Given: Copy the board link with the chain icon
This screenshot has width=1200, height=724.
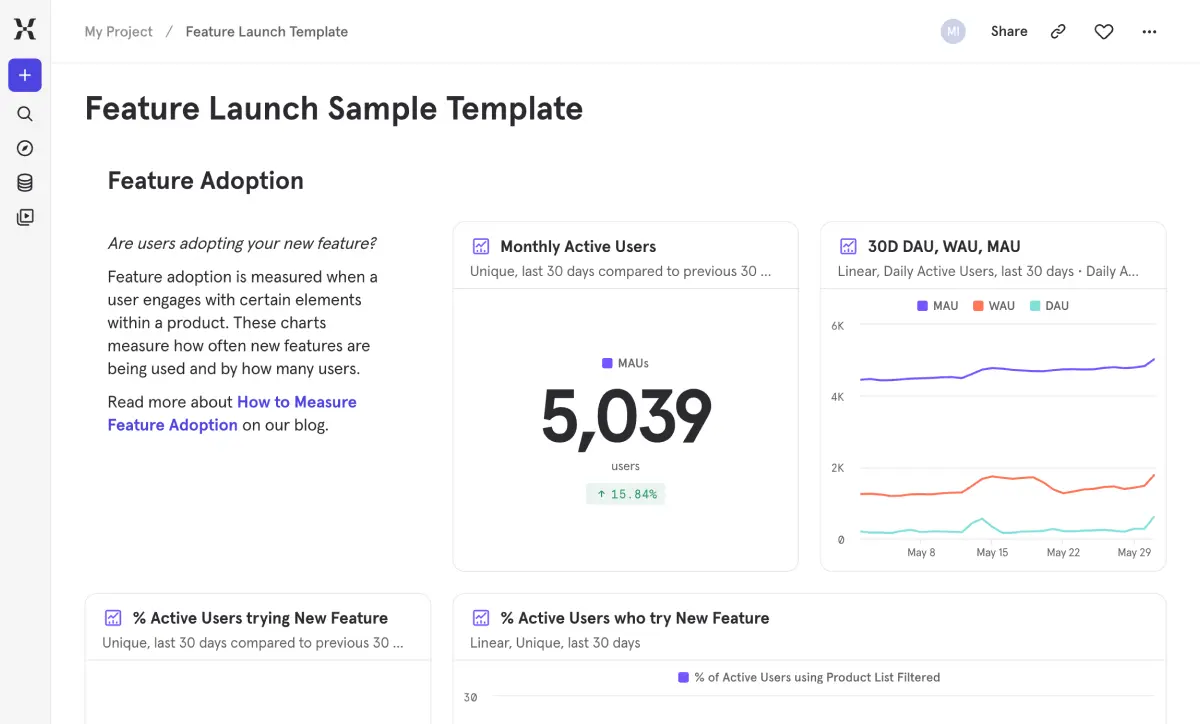Looking at the screenshot, I should pos(1058,32).
